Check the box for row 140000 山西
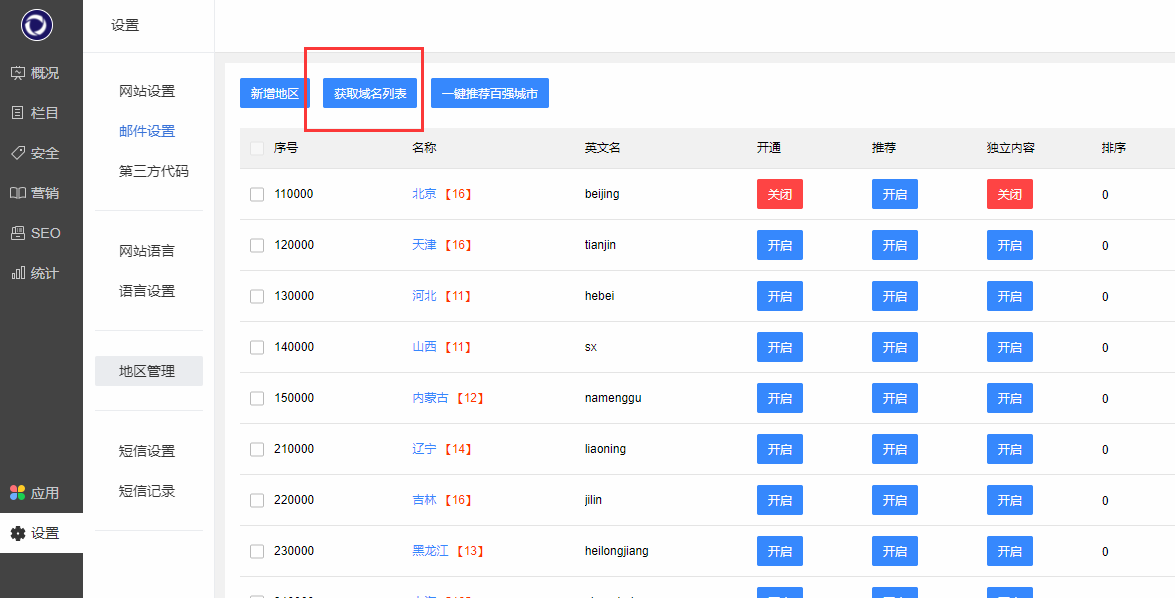The image size is (1175, 598). point(257,347)
